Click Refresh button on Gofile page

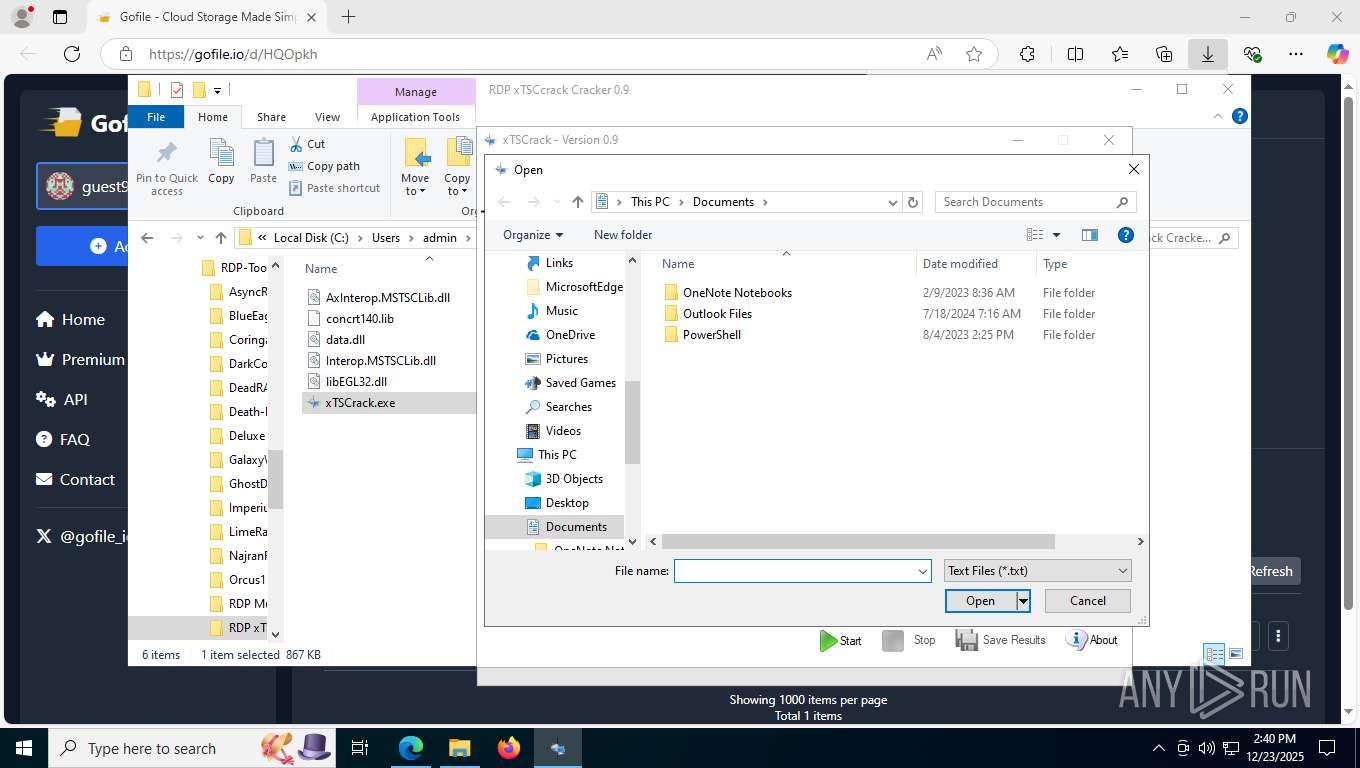[x=1270, y=571]
